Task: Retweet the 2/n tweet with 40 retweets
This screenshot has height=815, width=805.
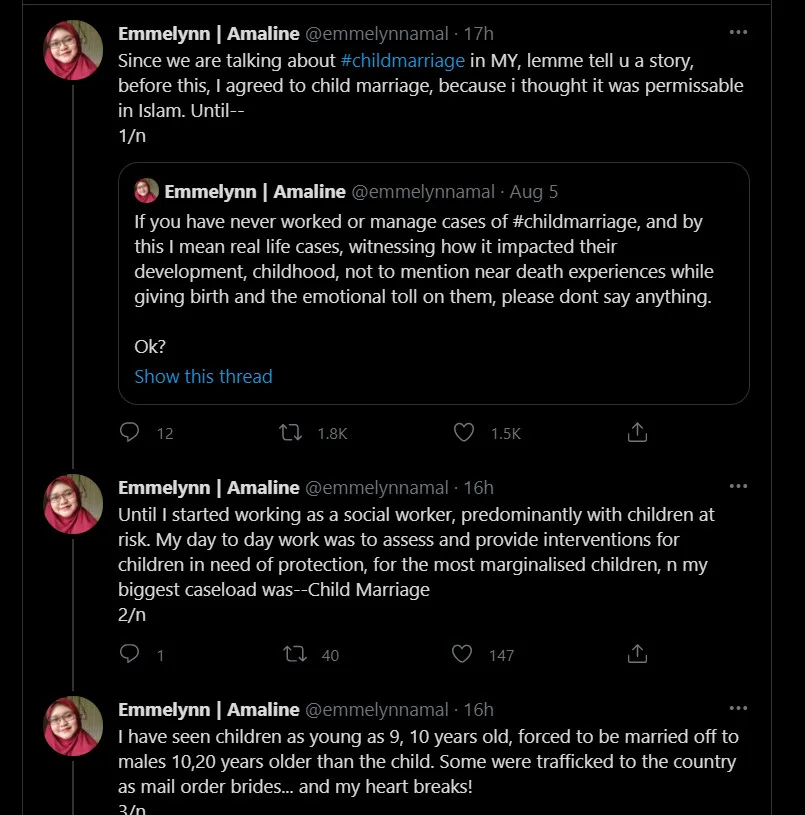Action: pos(295,654)
